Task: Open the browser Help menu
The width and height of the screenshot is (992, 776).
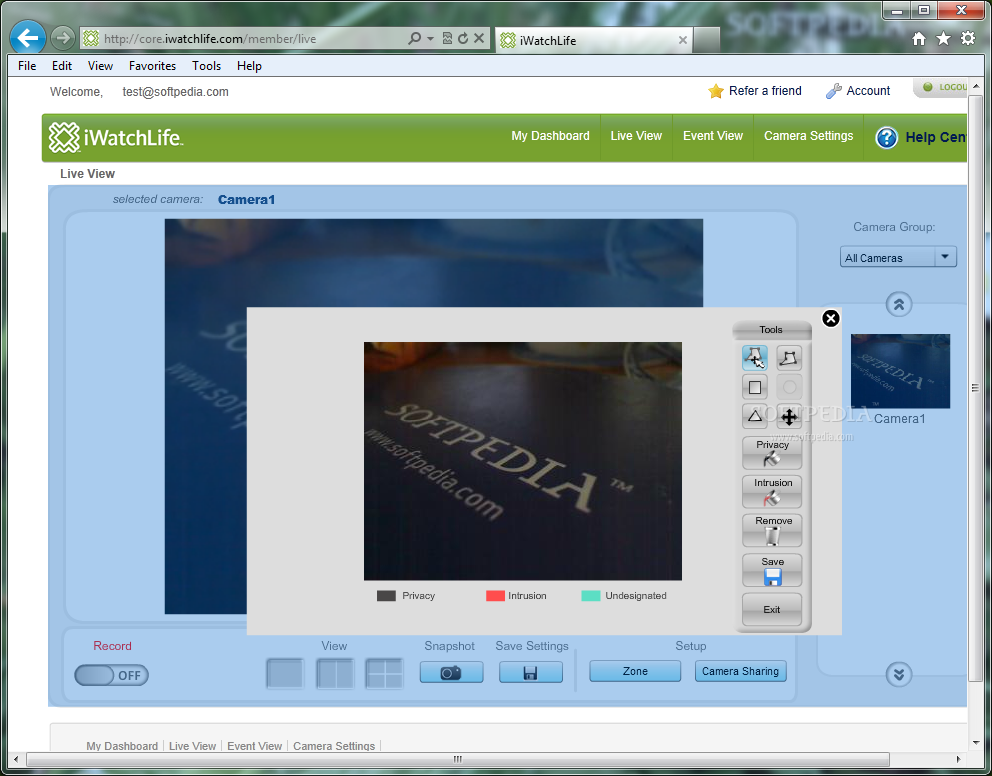Action: pyautogui.click(x=249, y=66)
